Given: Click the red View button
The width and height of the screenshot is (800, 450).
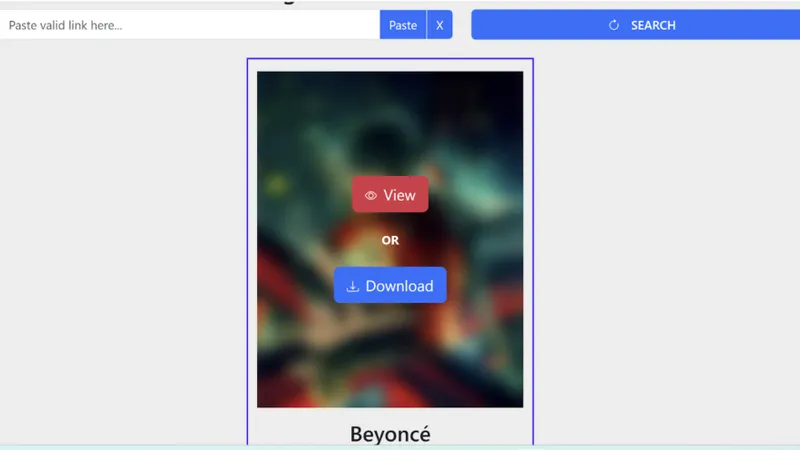Looking at the screenshot, I should 390,194.
